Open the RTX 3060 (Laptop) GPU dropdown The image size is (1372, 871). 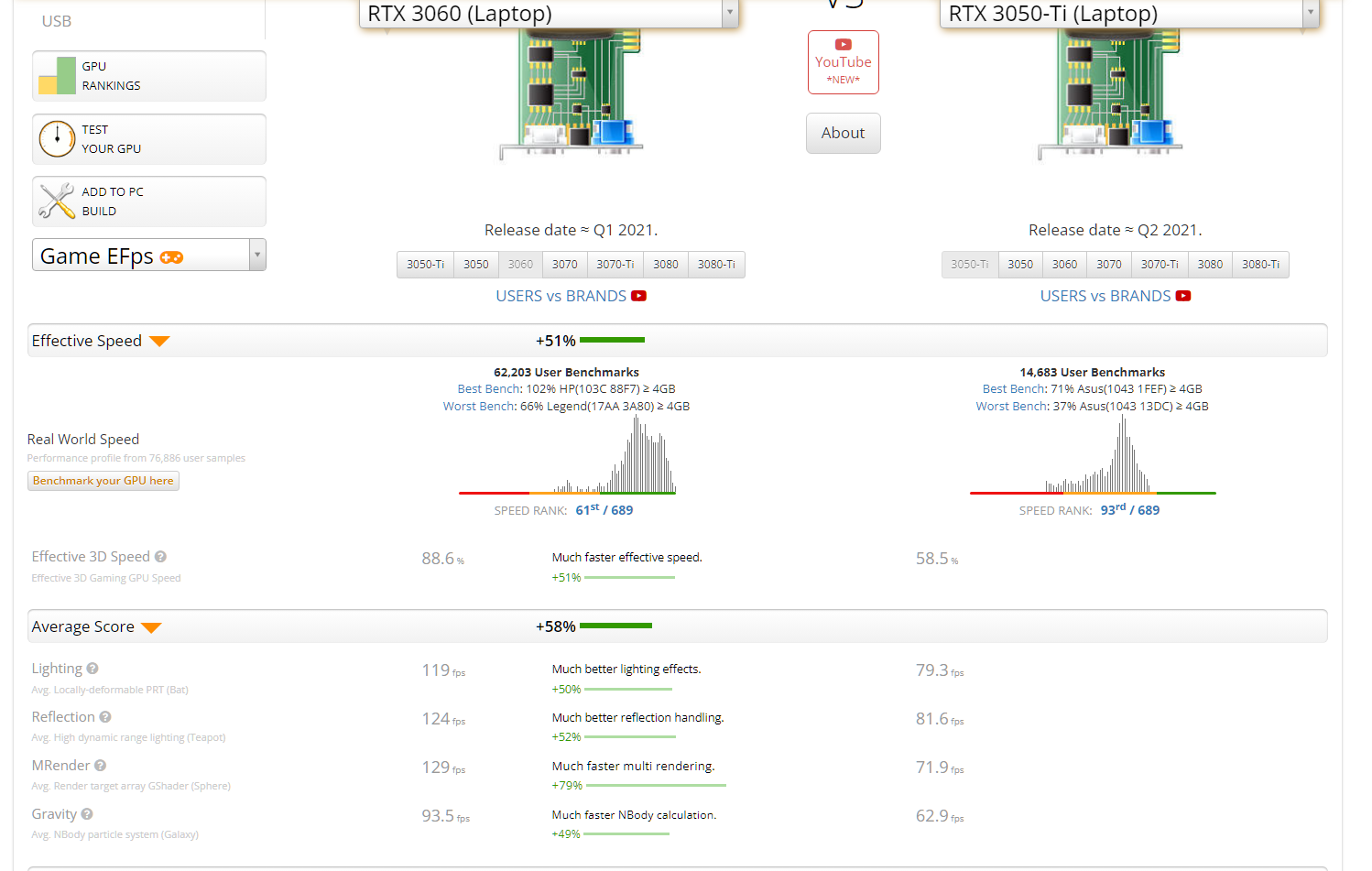coord(549,14)
